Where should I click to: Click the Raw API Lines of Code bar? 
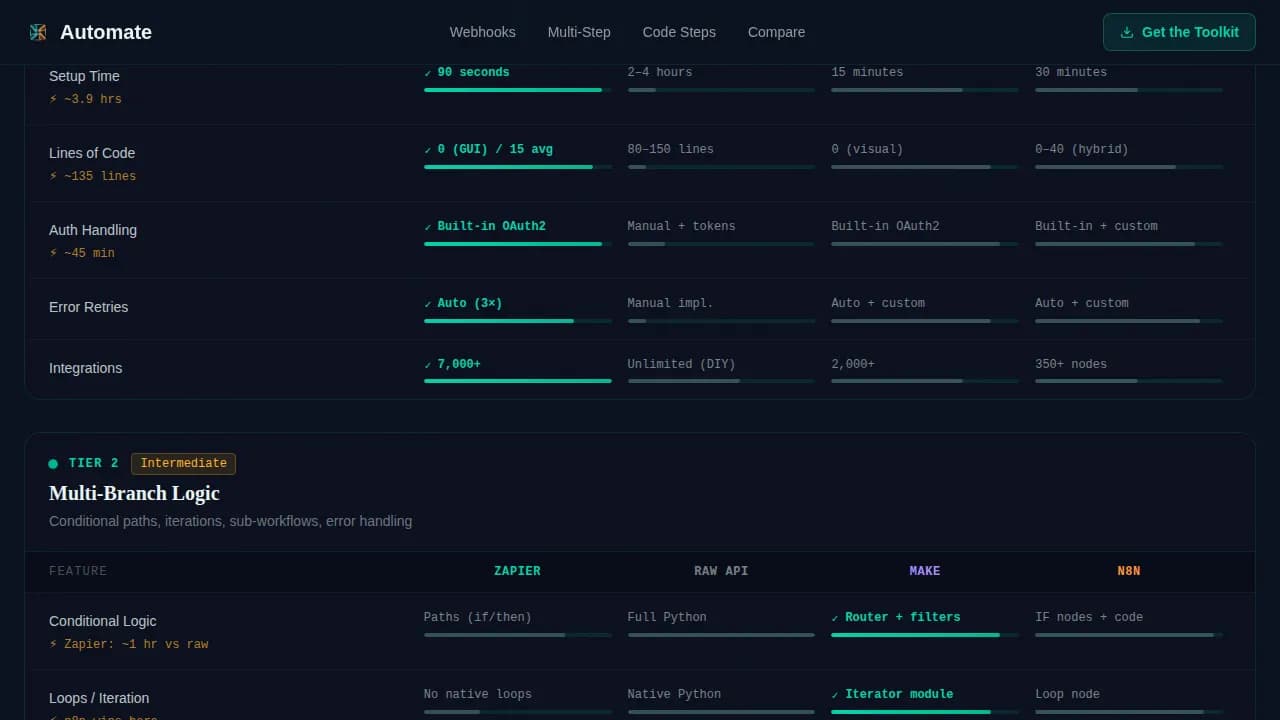[721, 167]
